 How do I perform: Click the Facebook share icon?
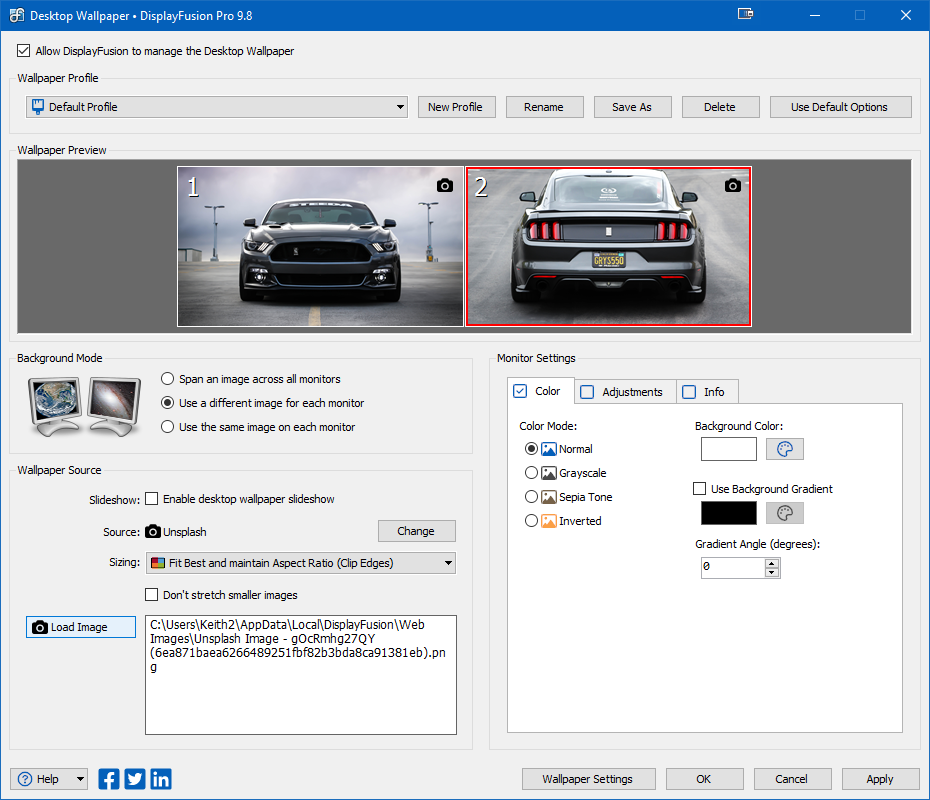[x=109, y=779]
